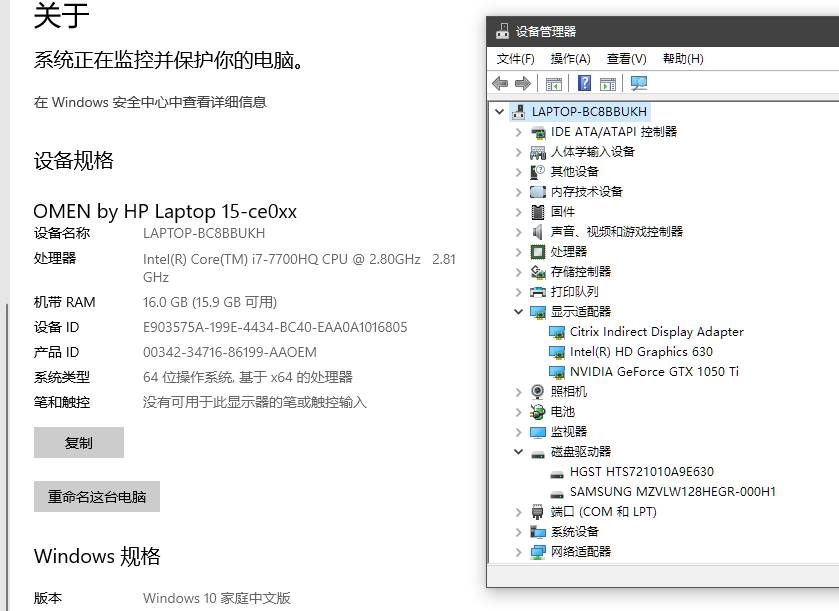Collapse the 显示适配器 tree node
Viewport: 839px width, 611px height.
[x=518, y=311]
